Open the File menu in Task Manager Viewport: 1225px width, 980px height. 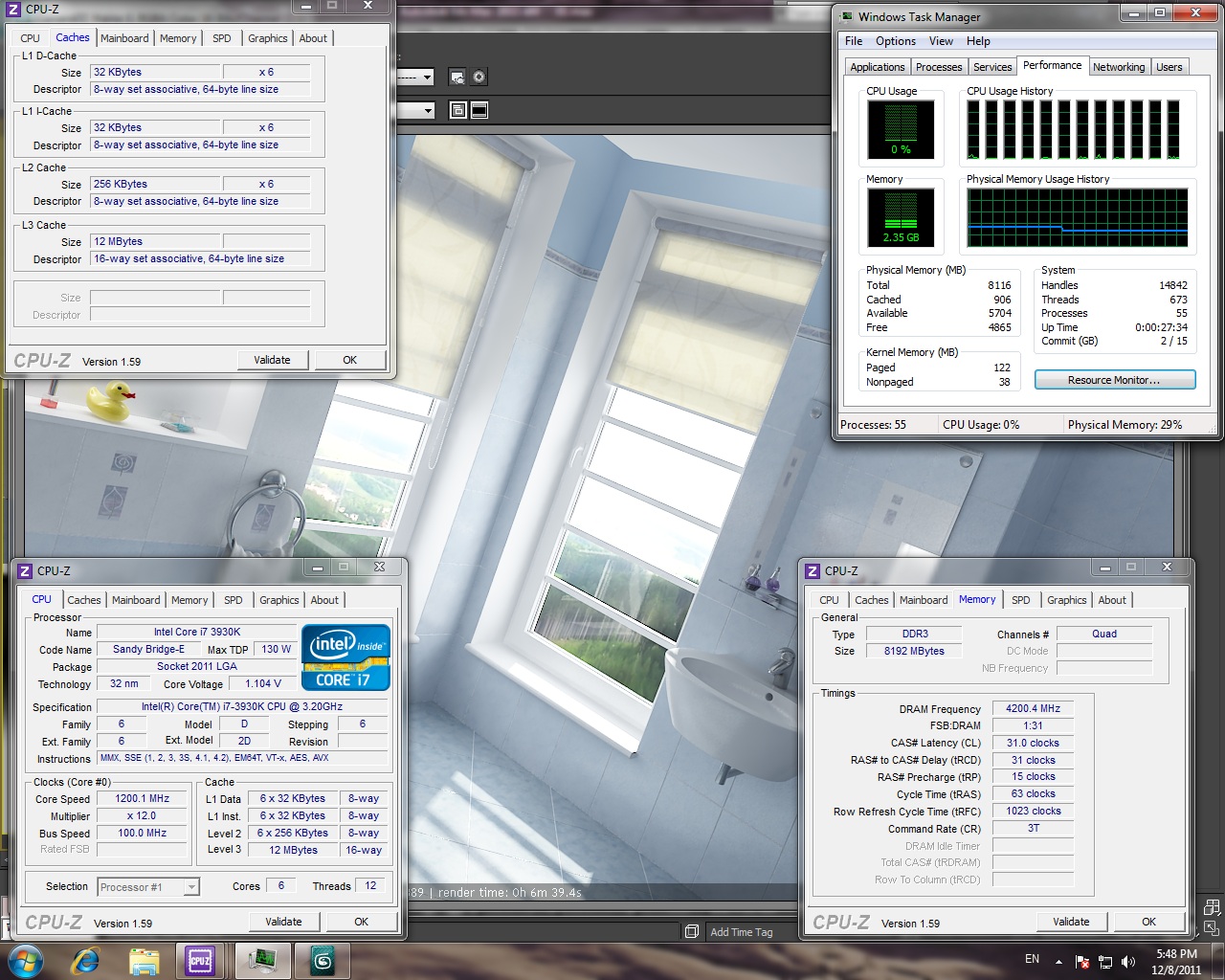click(854, 41)
